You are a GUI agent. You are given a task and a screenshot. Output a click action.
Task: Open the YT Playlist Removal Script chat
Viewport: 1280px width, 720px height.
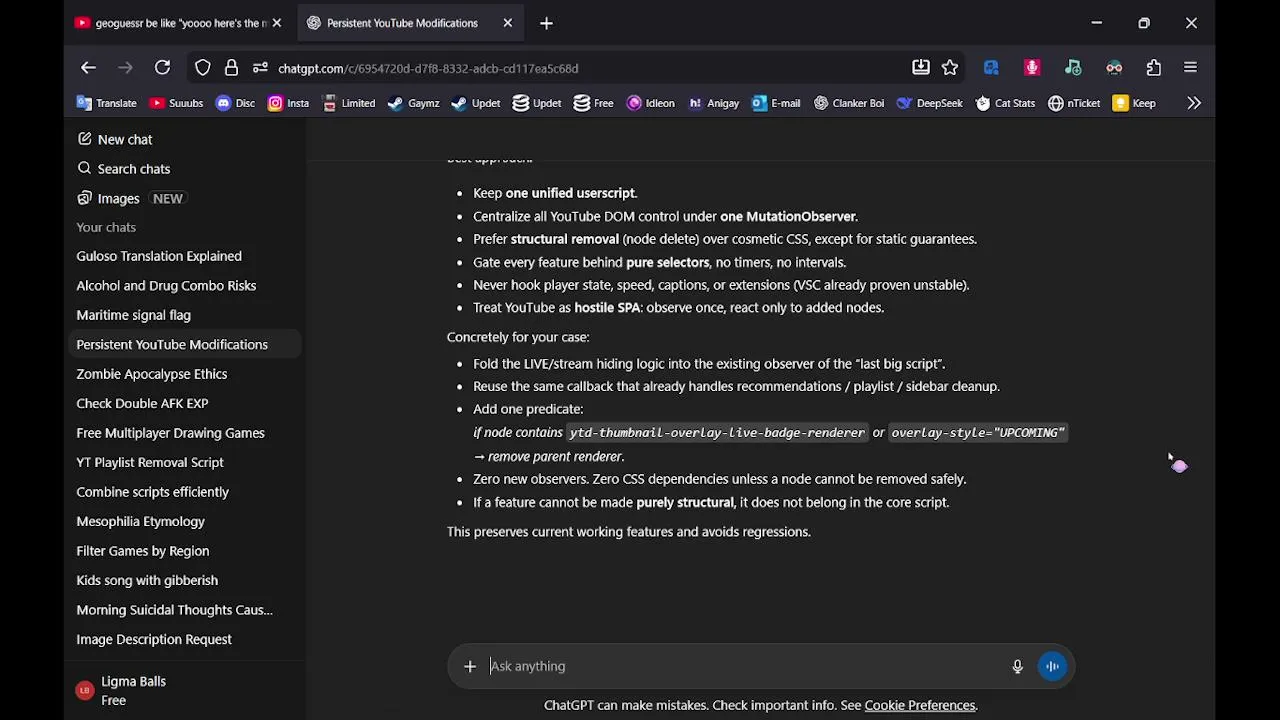coord(185,462)
